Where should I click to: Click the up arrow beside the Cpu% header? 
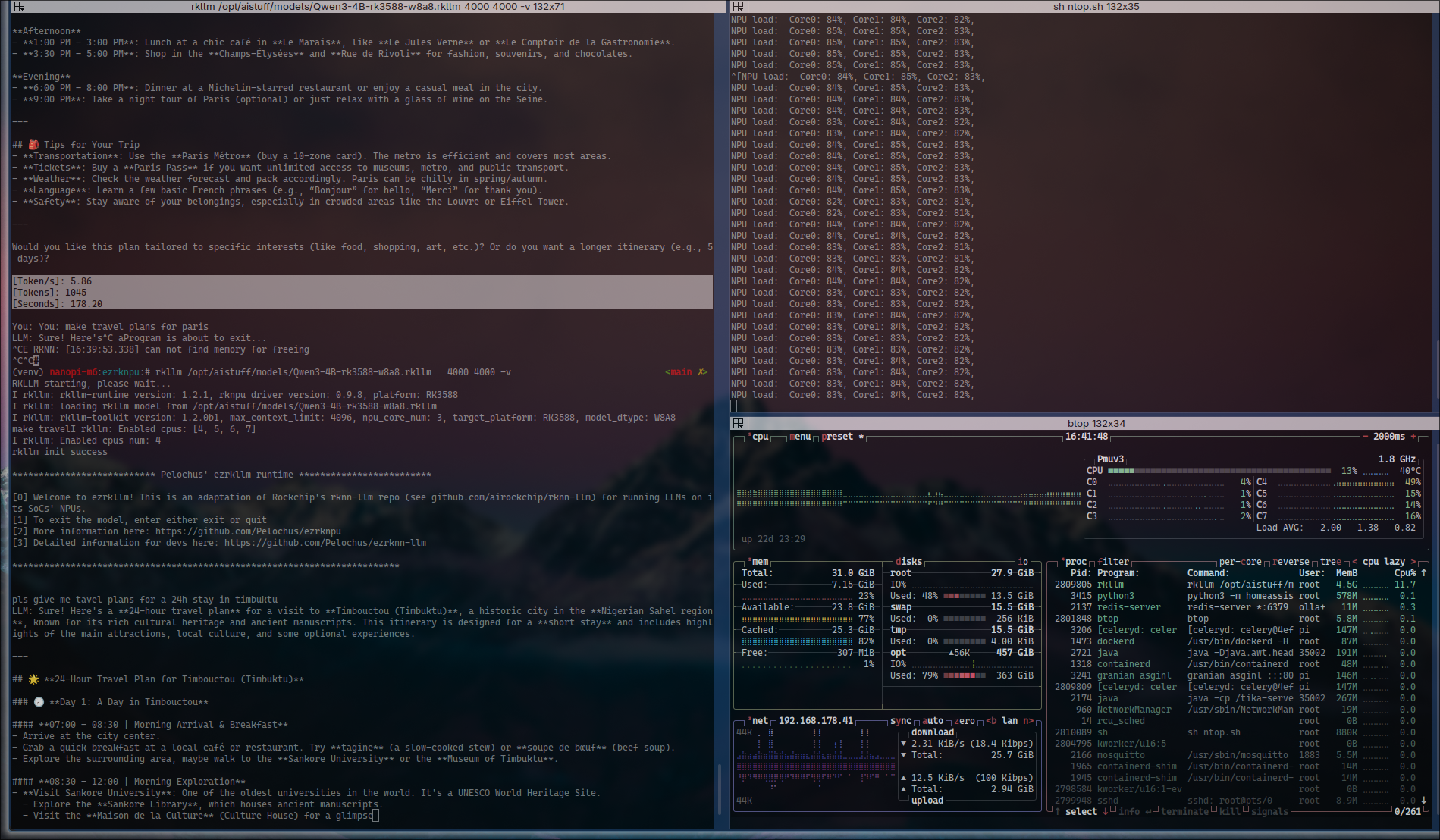(1424, 573)
